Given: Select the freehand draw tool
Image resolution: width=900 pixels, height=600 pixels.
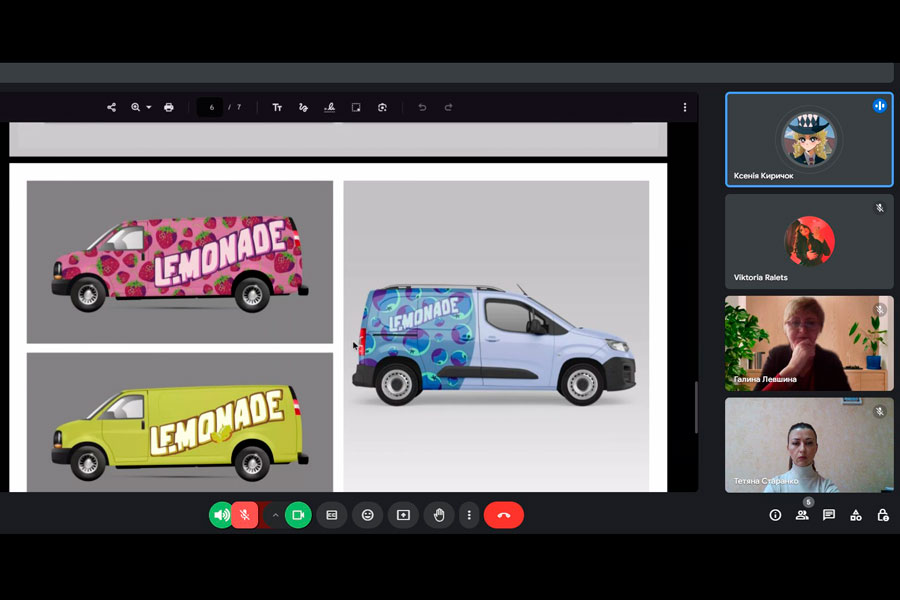Looking at the screenshot, I should click(303, 107).
